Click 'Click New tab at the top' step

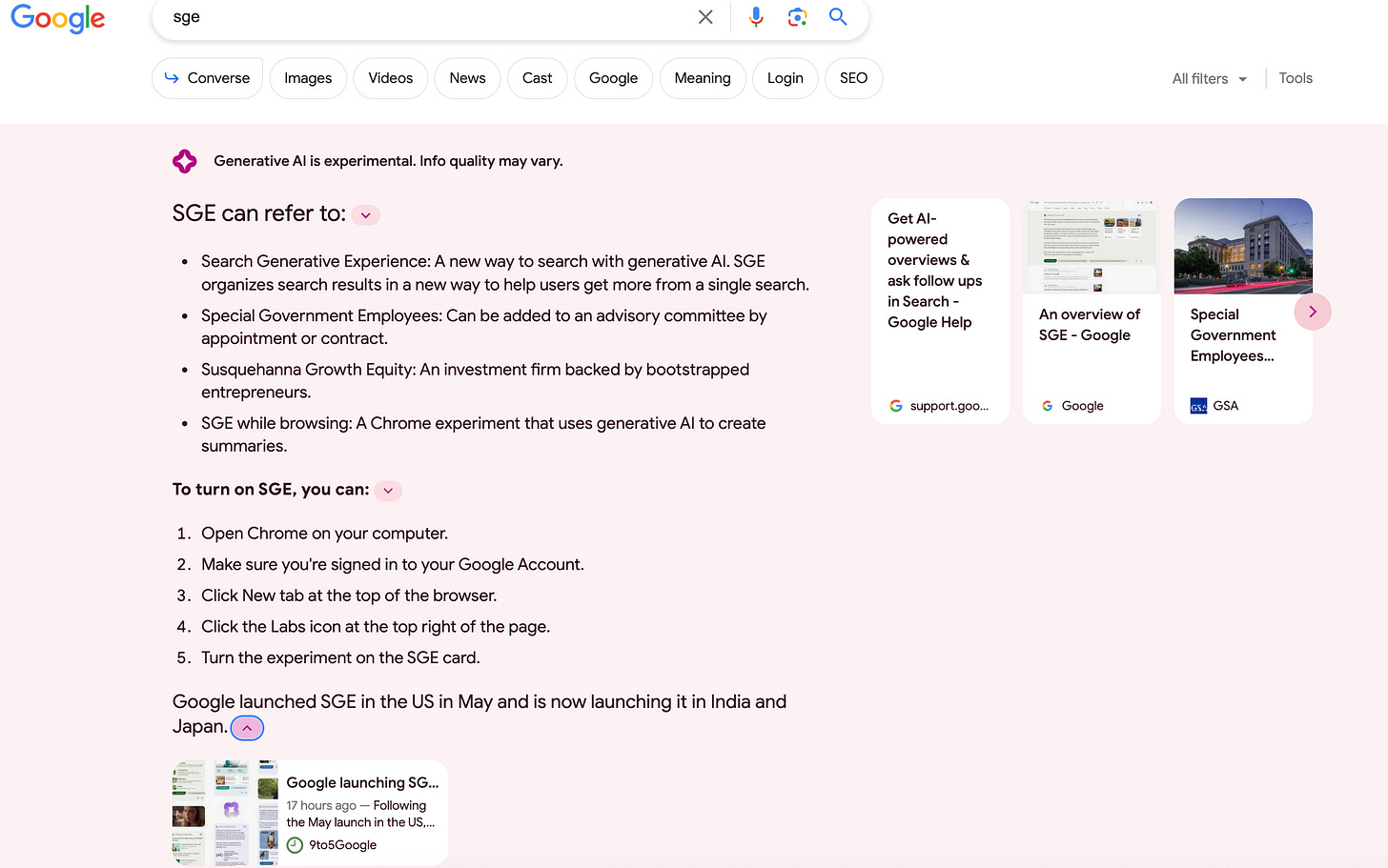click(x=349, y=595)
